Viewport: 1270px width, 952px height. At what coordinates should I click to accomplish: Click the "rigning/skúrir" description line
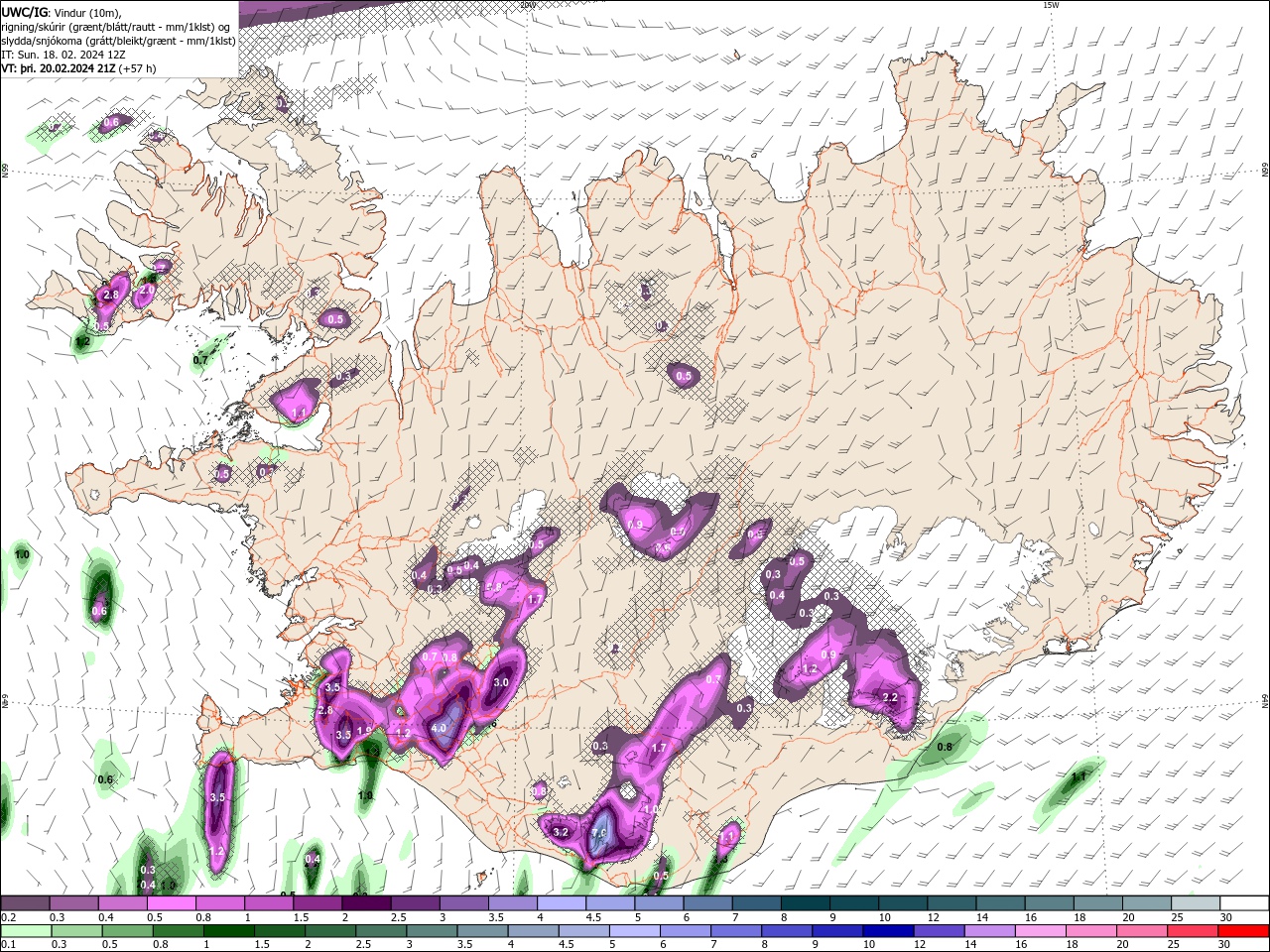[x=117, y=27]
